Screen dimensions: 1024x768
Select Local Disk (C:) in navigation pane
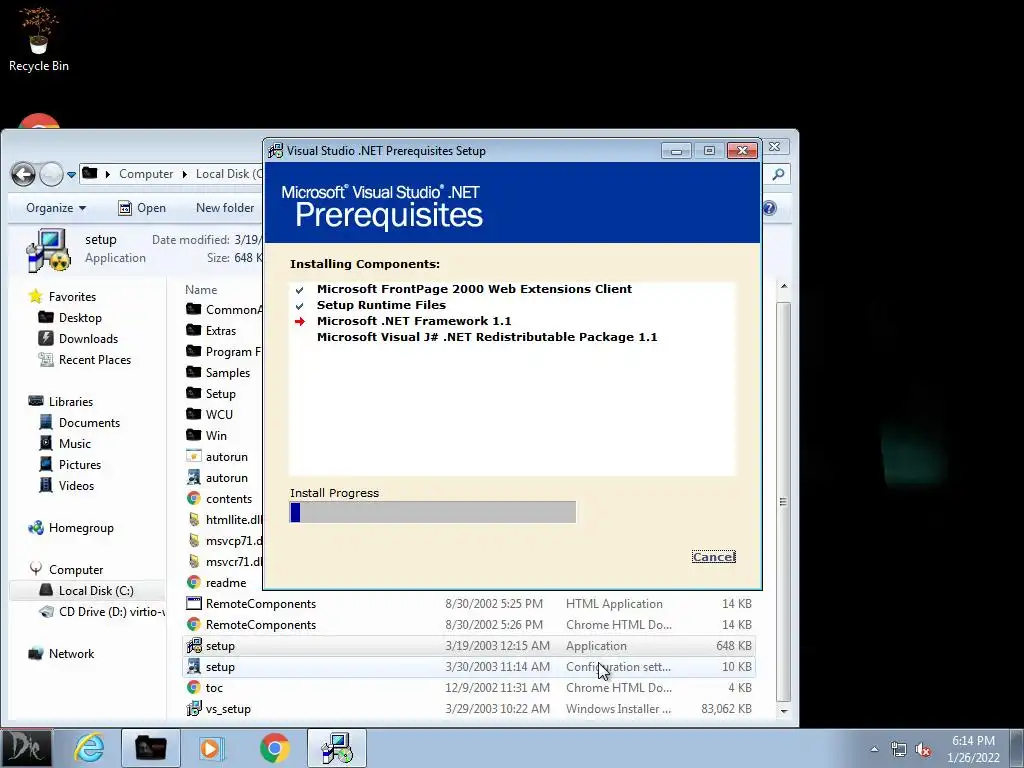(96, 590)
